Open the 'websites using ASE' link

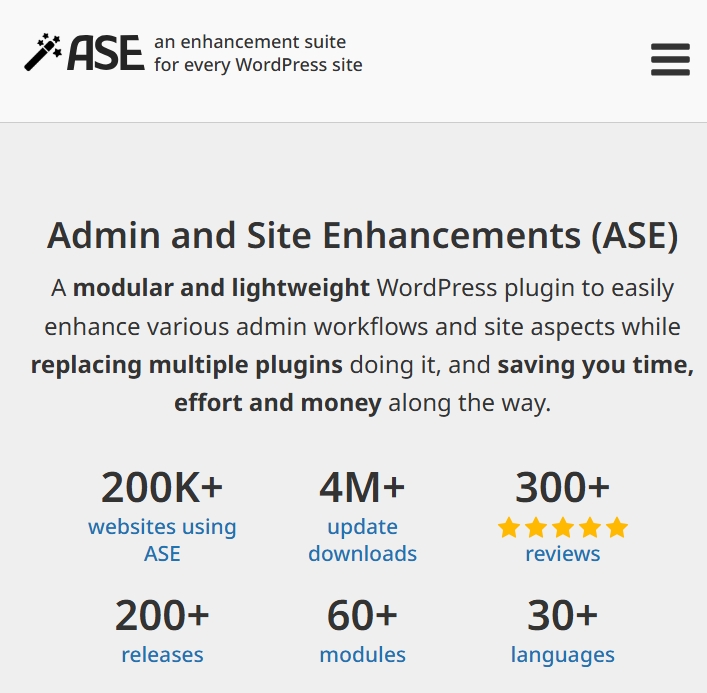(162, 540)
